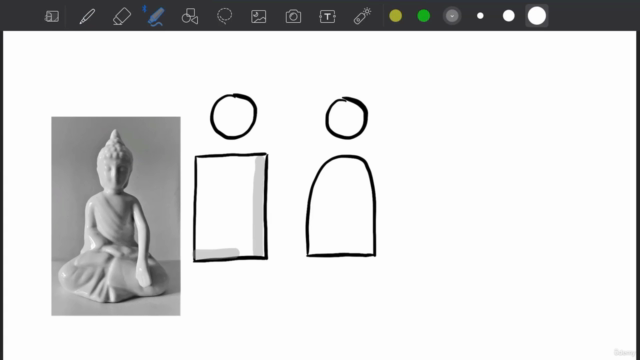The width and height of the screenshot is (640, 360).
Task: Select the Text box tool
Action: [x=327, y=16]
